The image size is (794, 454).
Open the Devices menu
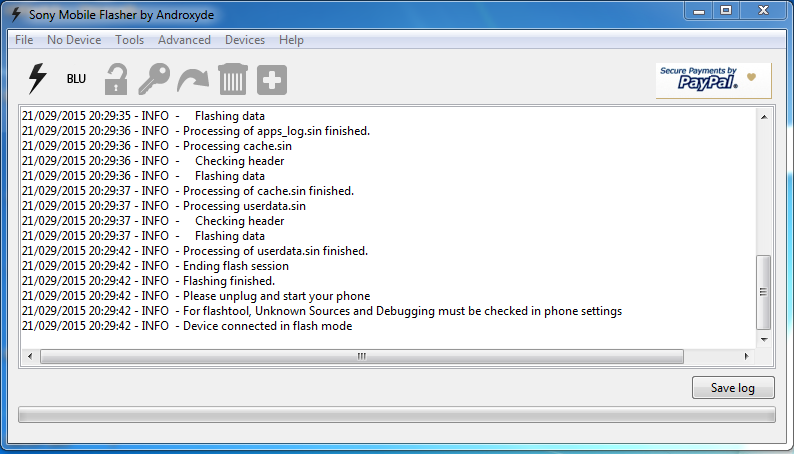245,40
